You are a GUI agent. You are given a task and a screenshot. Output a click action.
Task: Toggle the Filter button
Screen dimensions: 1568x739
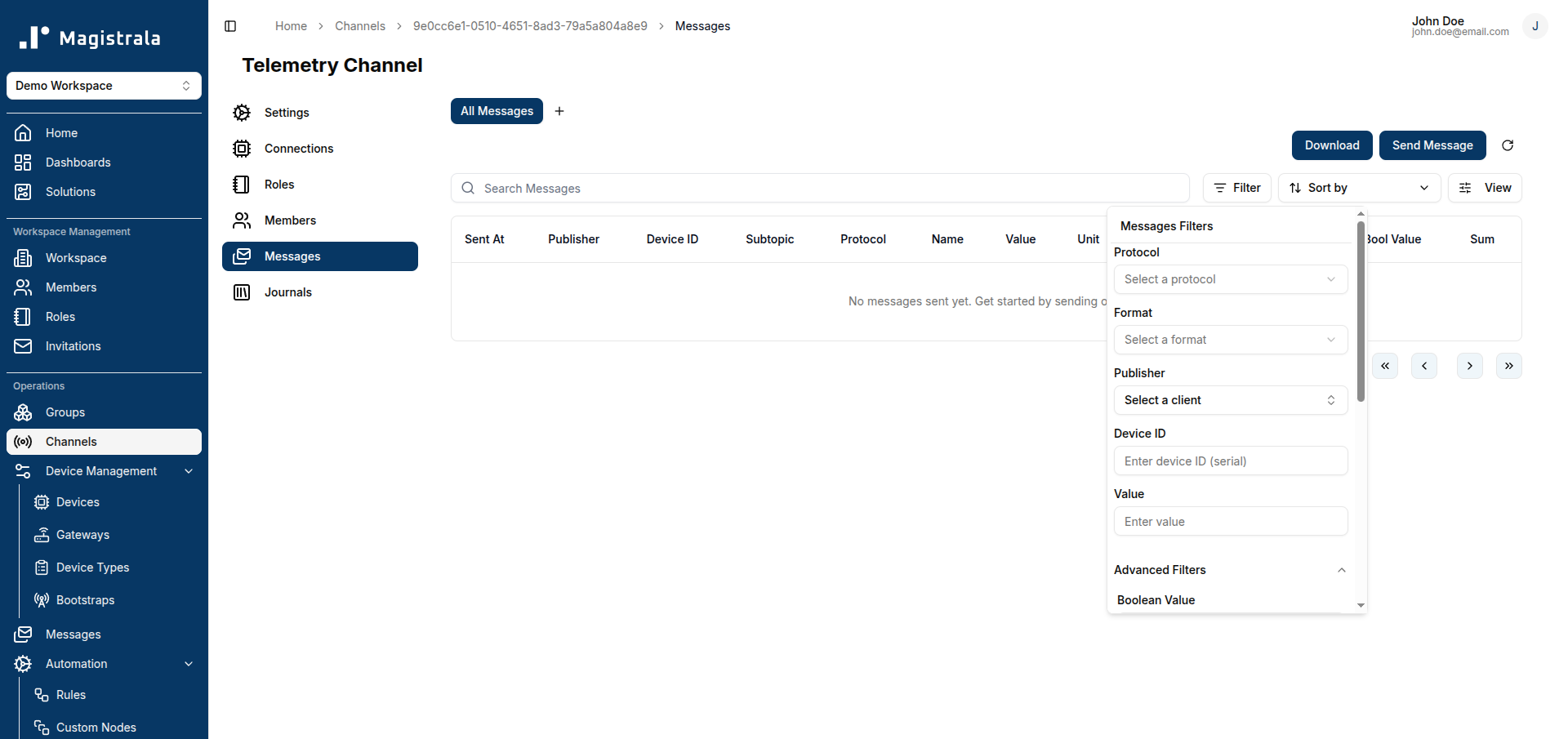click(x=1237, y=188)
